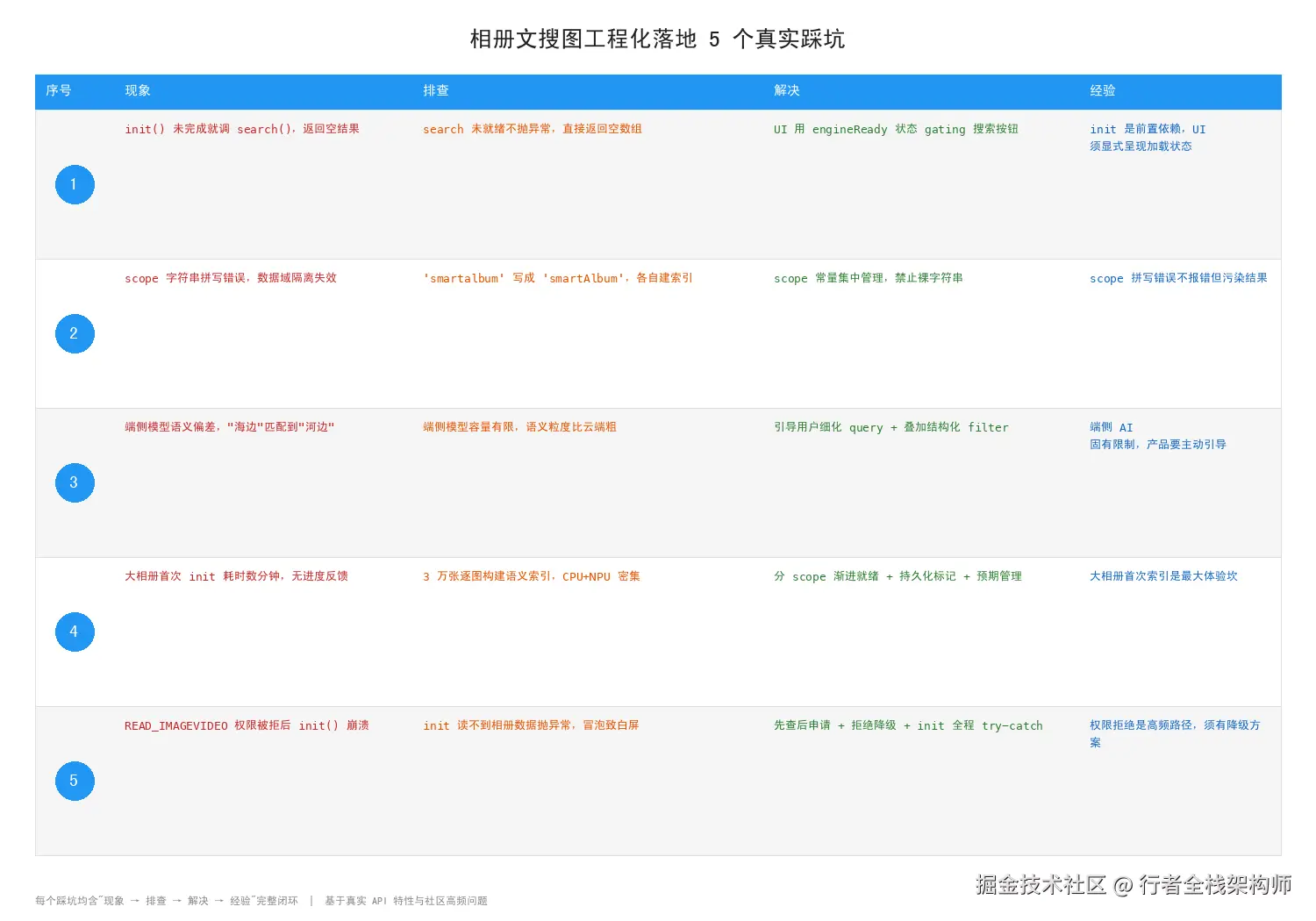This screenshot has width=1316, height=921.
Task: Select the cell 'UI 用 engineReady 状态 gating 搜索按钮'
Action: pyautogui.click(x=896, y=129)
